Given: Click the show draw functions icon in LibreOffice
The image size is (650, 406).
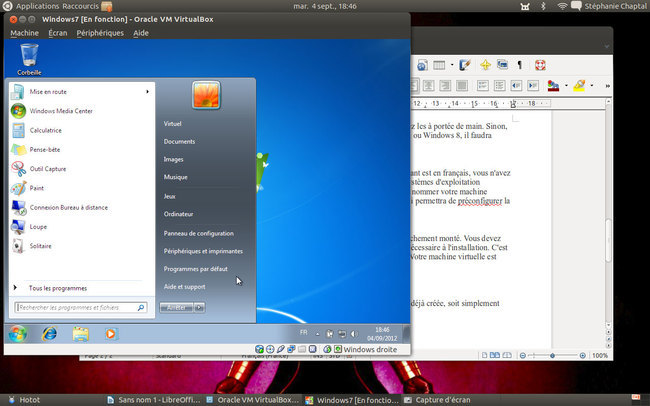Looking at the screenshot, I should point(465,65).
